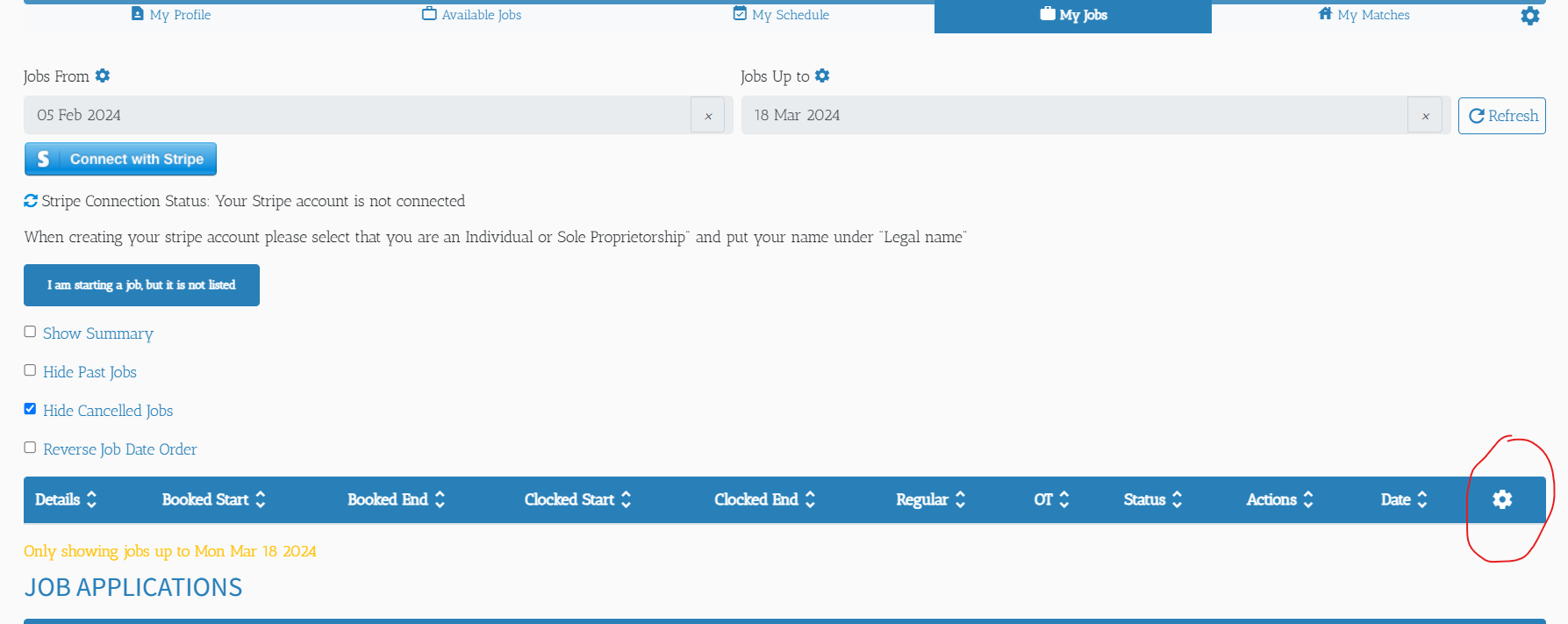Clear the Jobs Up to date with x
Image resolution: width=1568 pixels, height=624 pixels.
(x=1425, y=115)
